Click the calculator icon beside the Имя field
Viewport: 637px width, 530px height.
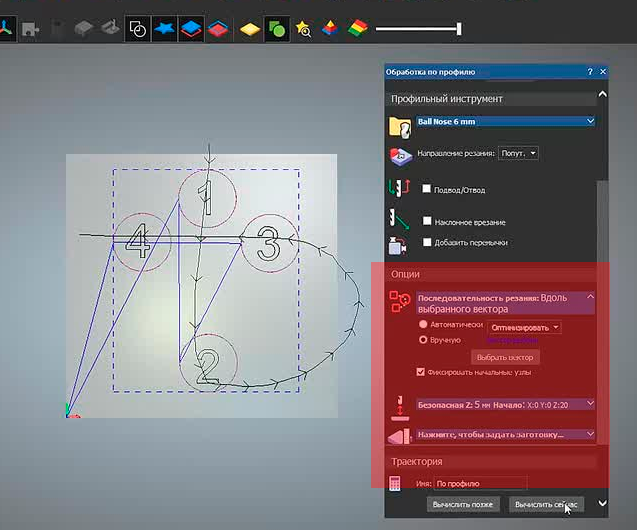tap(395, 483)
